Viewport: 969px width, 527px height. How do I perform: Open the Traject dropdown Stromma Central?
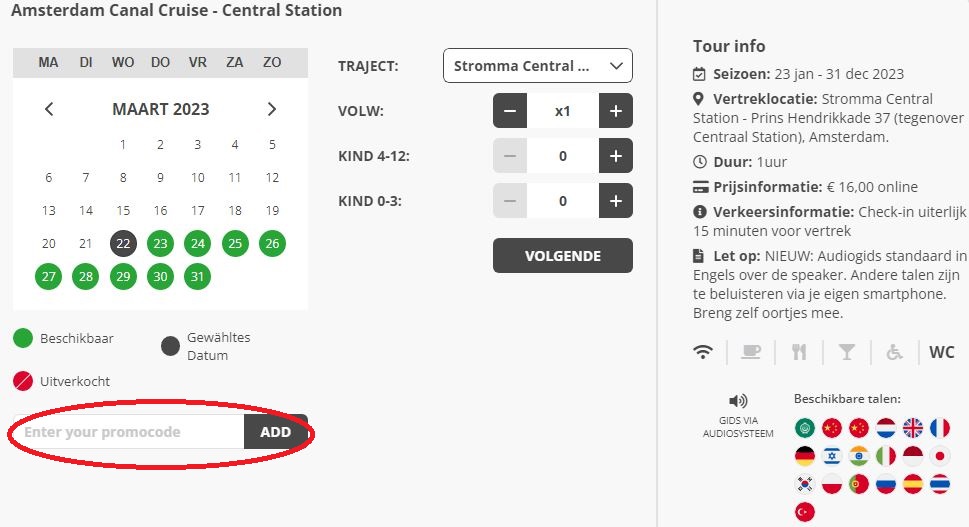538,65
